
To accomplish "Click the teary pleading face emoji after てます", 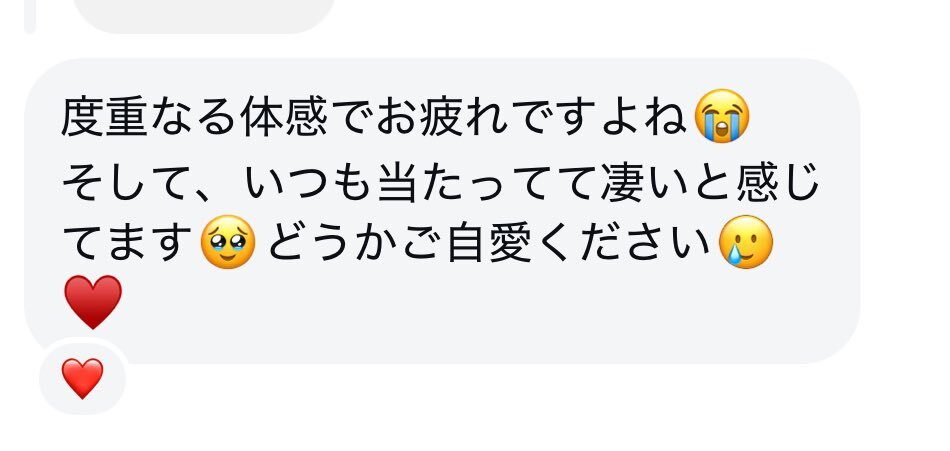I will pos(227,242).
